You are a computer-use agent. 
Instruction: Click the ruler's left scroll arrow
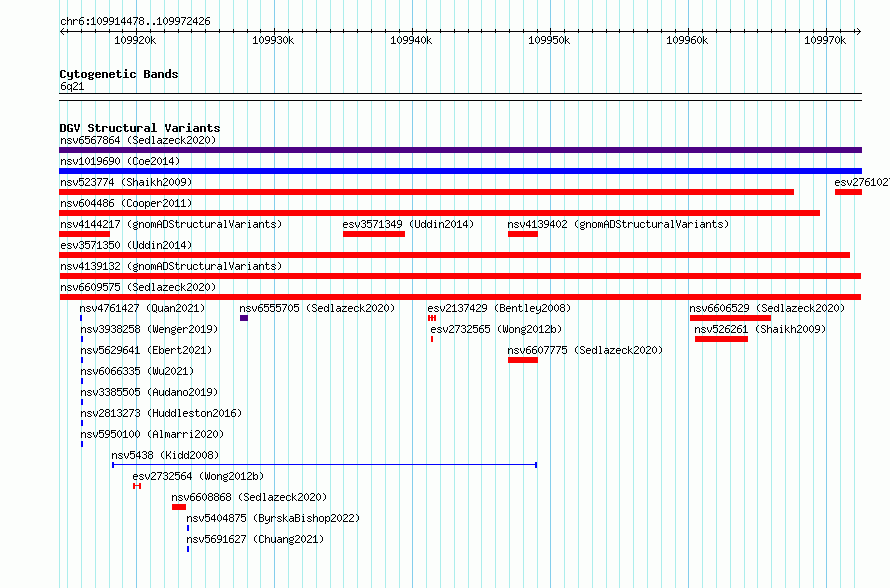pyautogui.click(x=62, y=32)
